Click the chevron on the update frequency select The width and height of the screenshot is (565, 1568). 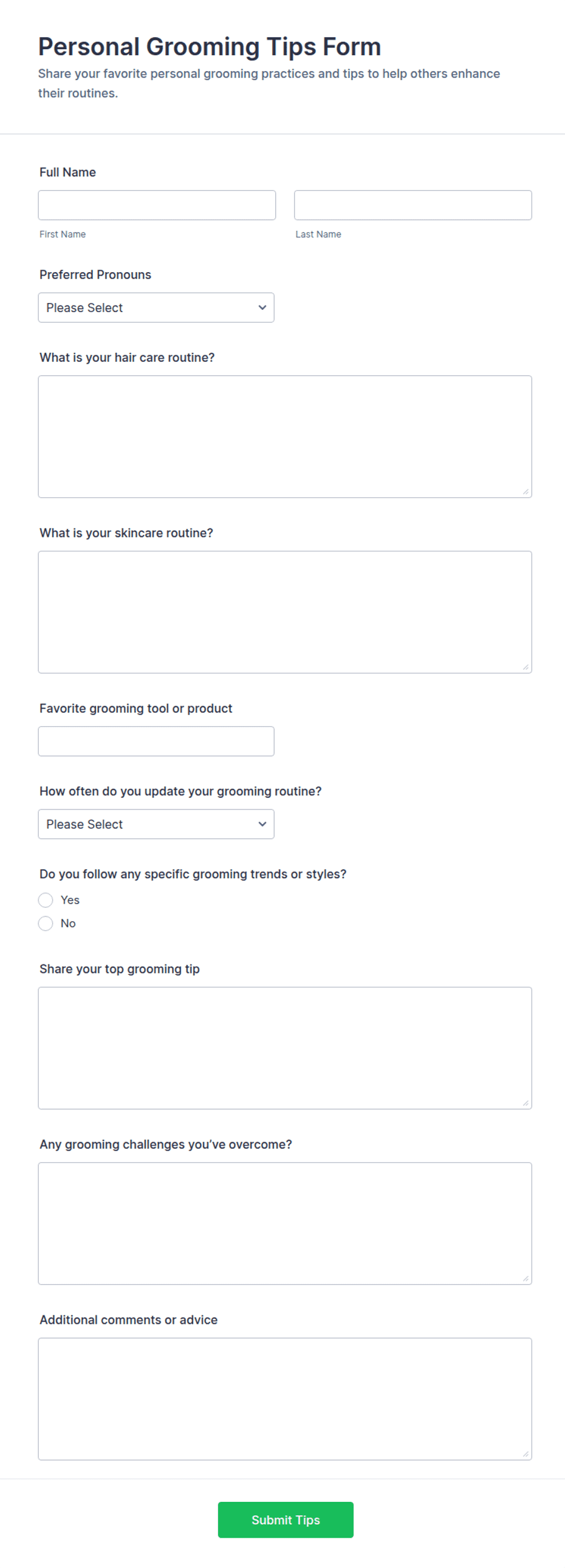[262, 823]
